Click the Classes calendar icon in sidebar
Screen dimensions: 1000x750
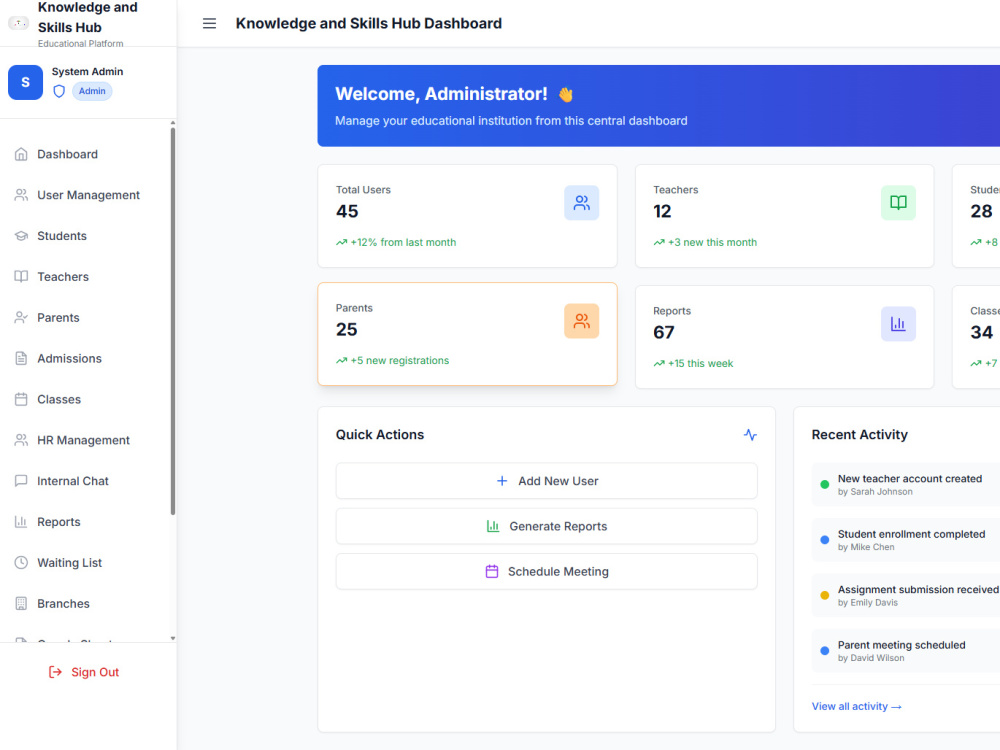coord(21,399)
